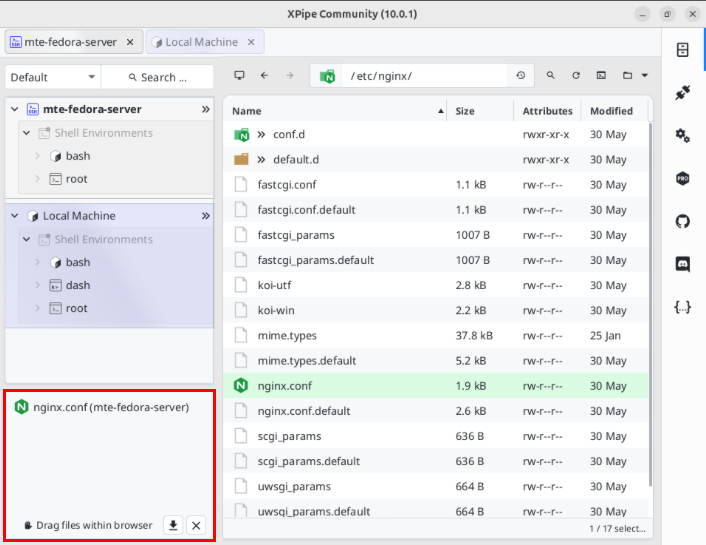
Task: Select the scgi_params file
Action: 436,436
